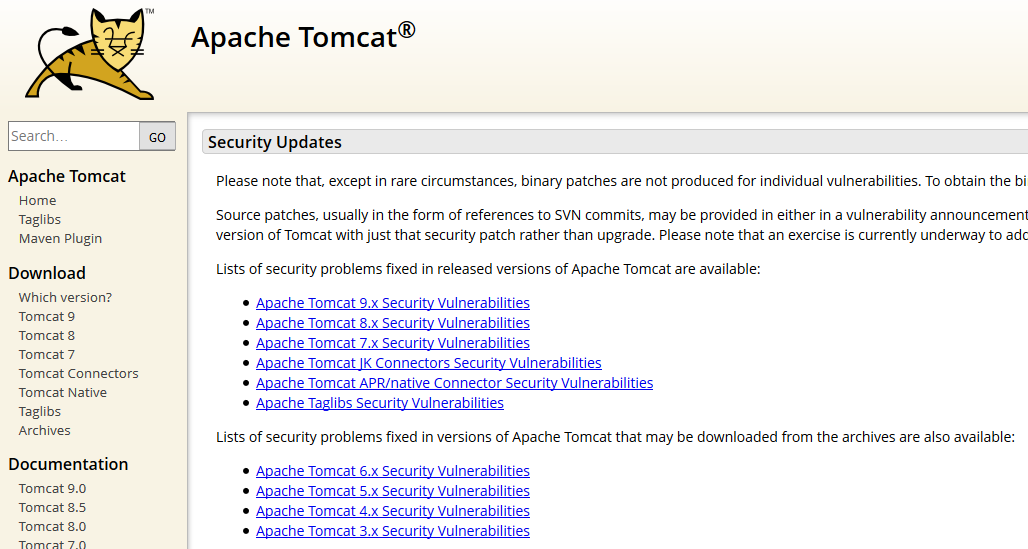1028x549 pixels.
Task: View Apache Tomcat 9.x Security Vulnerabilities
Action: point(392,303)
